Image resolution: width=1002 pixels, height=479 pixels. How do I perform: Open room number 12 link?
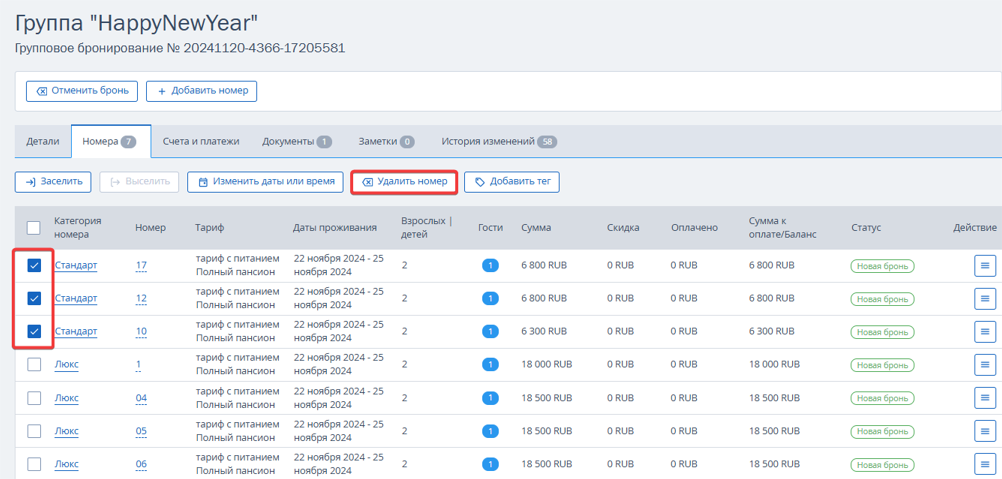coord(141,298)
